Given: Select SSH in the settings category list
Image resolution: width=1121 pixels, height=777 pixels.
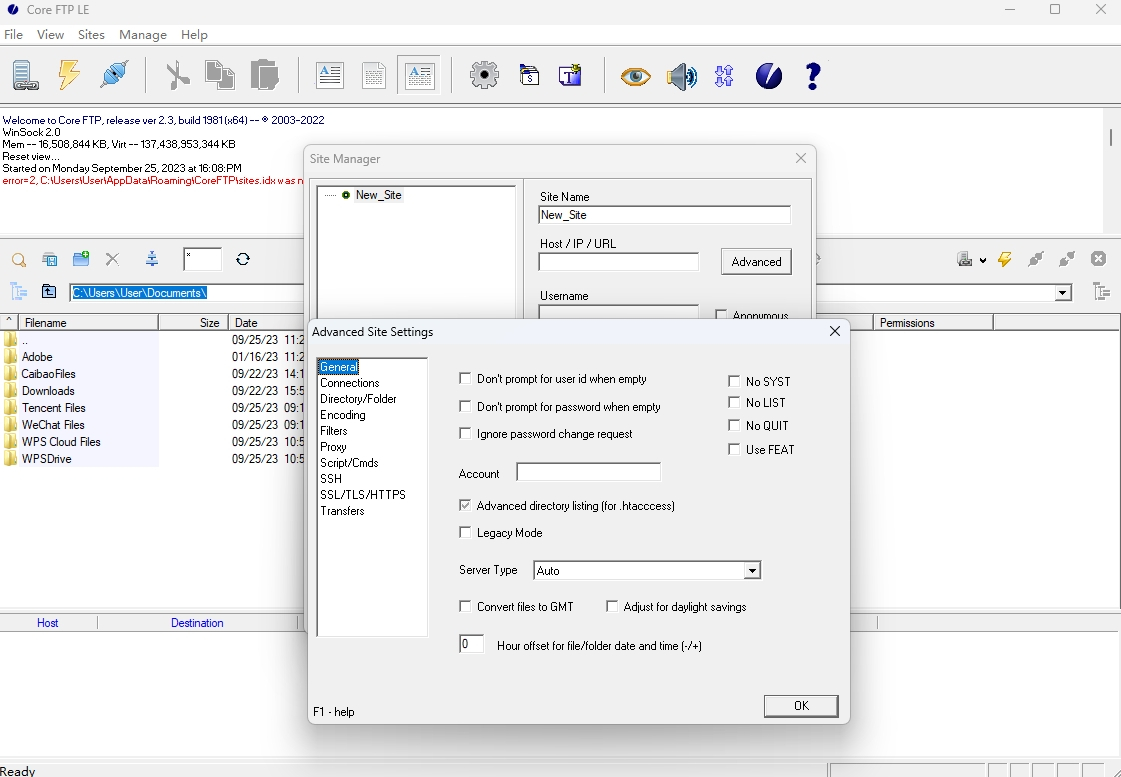Looking at the screenshot, I should (x=333, y=478).
